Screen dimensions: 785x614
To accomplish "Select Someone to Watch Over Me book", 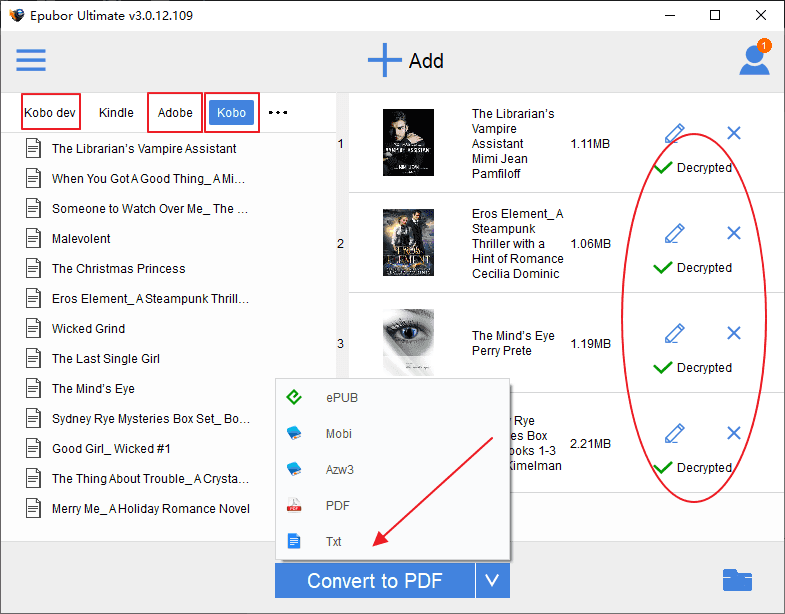I will tap(150, 209).
